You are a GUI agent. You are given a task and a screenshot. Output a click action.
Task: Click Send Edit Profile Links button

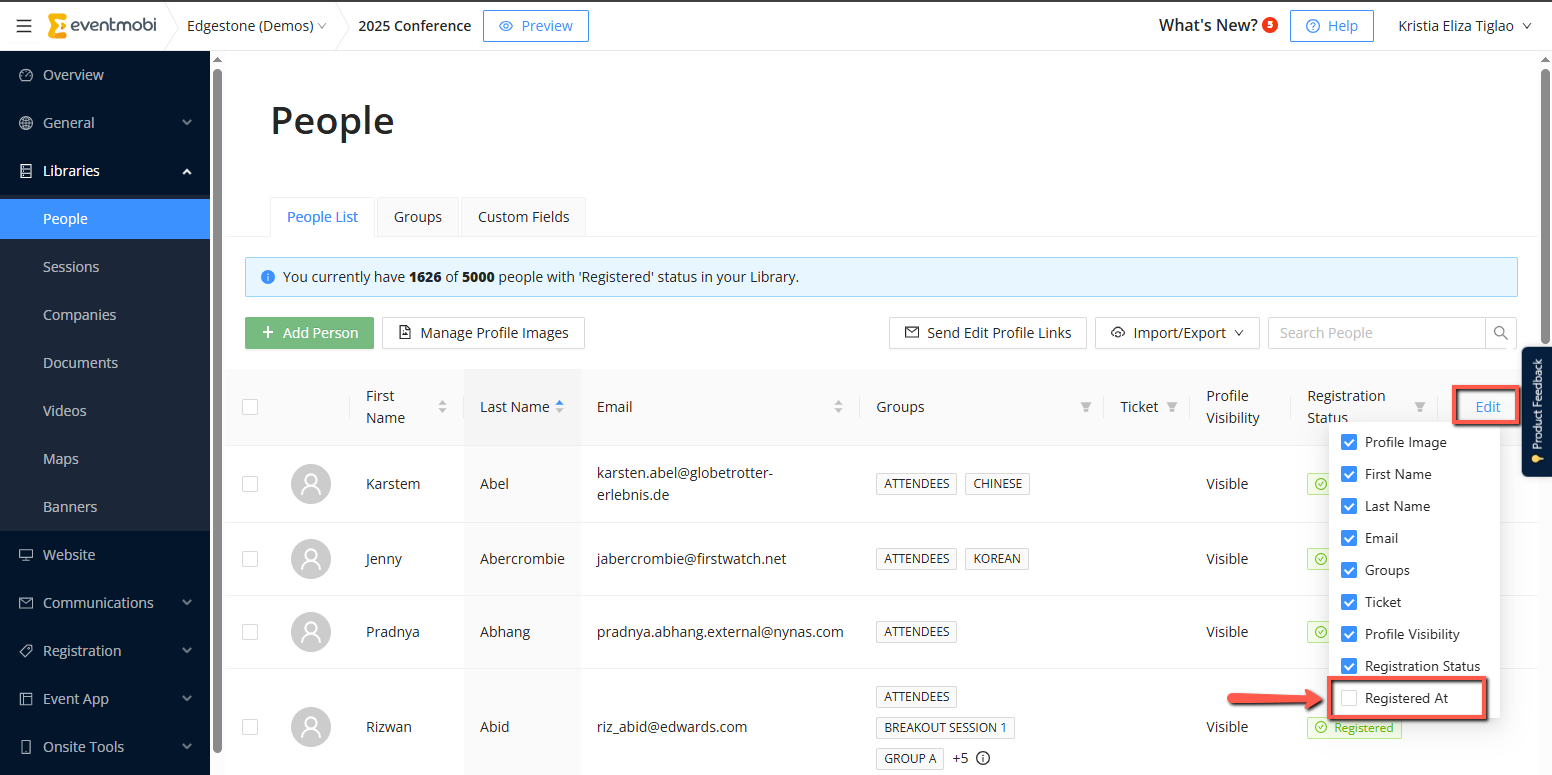987,333
